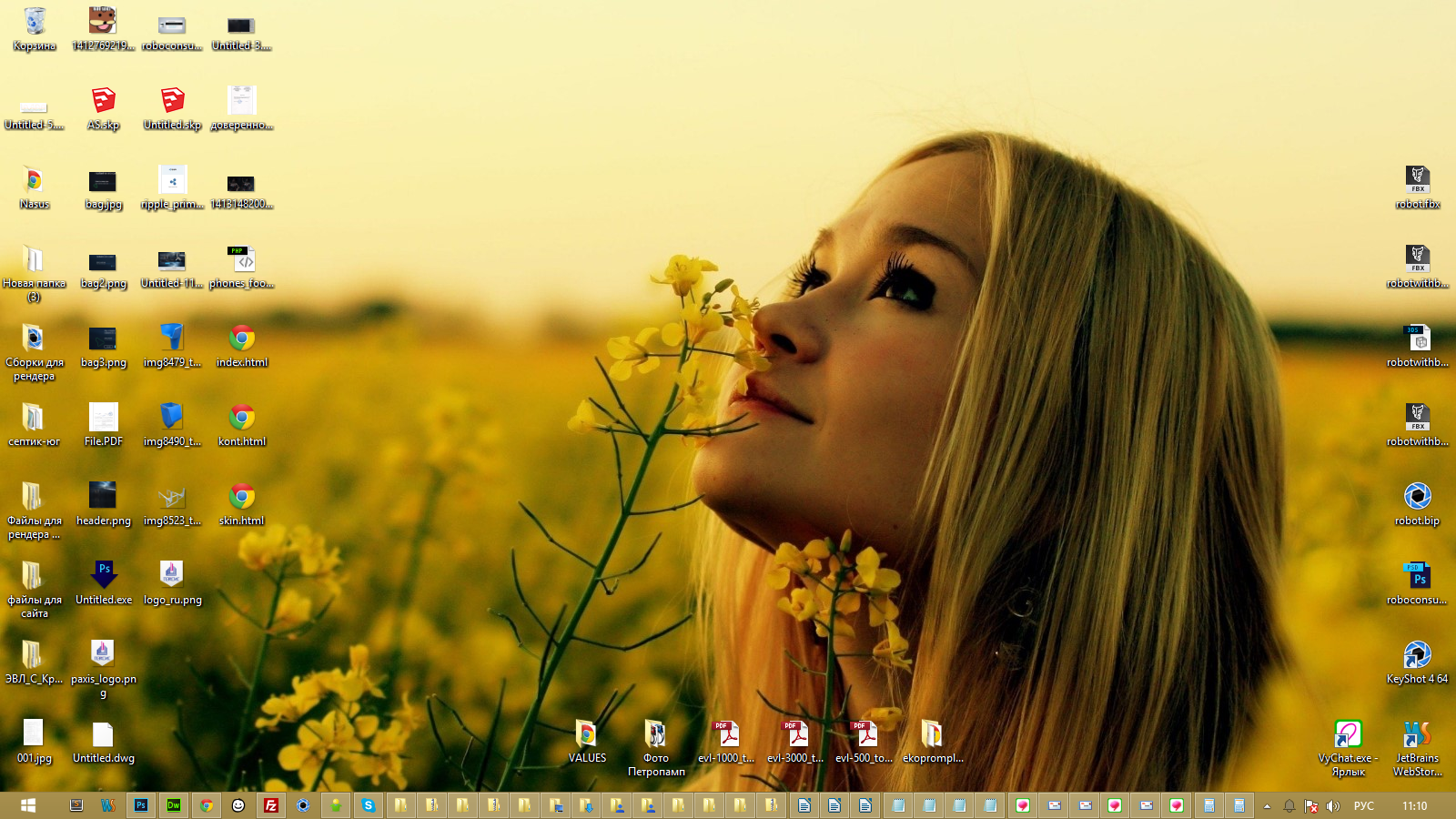The height and width of the screenshot is (819, 1456).
Task: Click the FileZilla taskbar icon
Action: point(271,805)
